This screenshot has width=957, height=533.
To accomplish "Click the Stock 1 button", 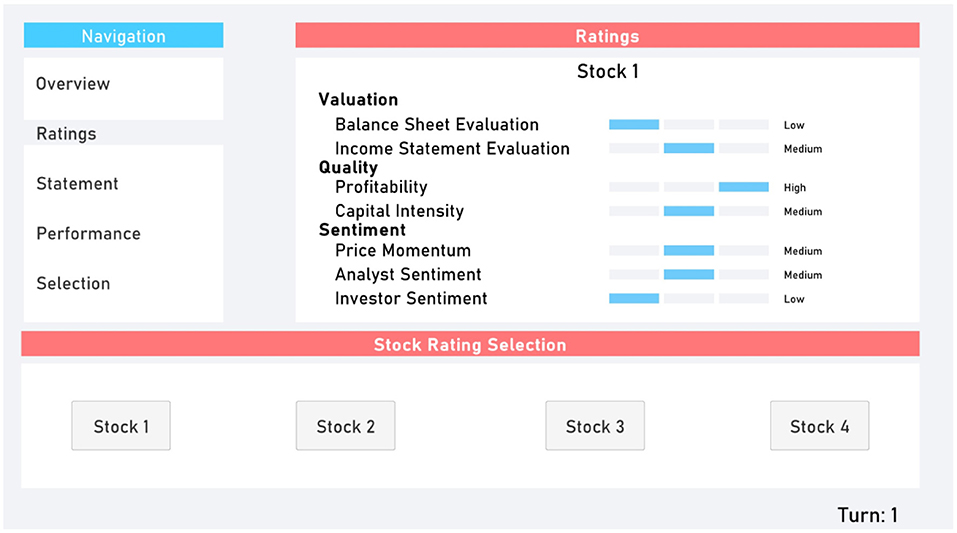I will click(121, 426).
